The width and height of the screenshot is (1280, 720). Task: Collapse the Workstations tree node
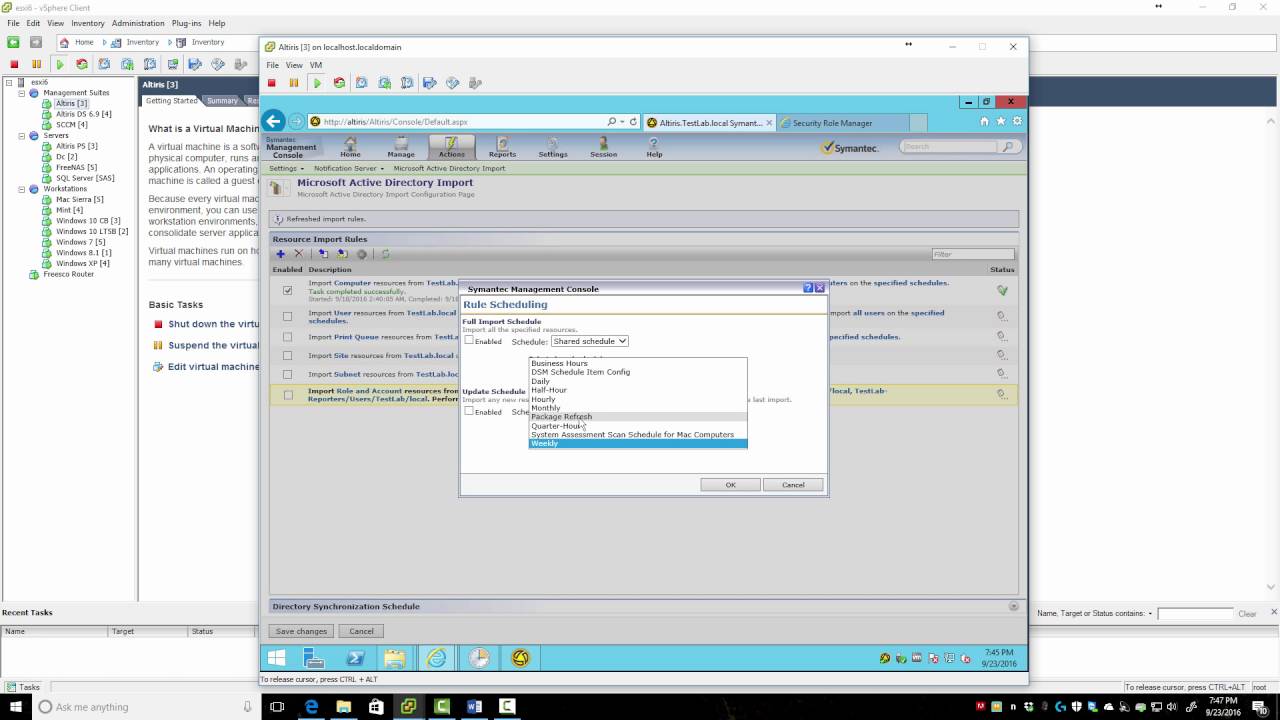point(21,188)
